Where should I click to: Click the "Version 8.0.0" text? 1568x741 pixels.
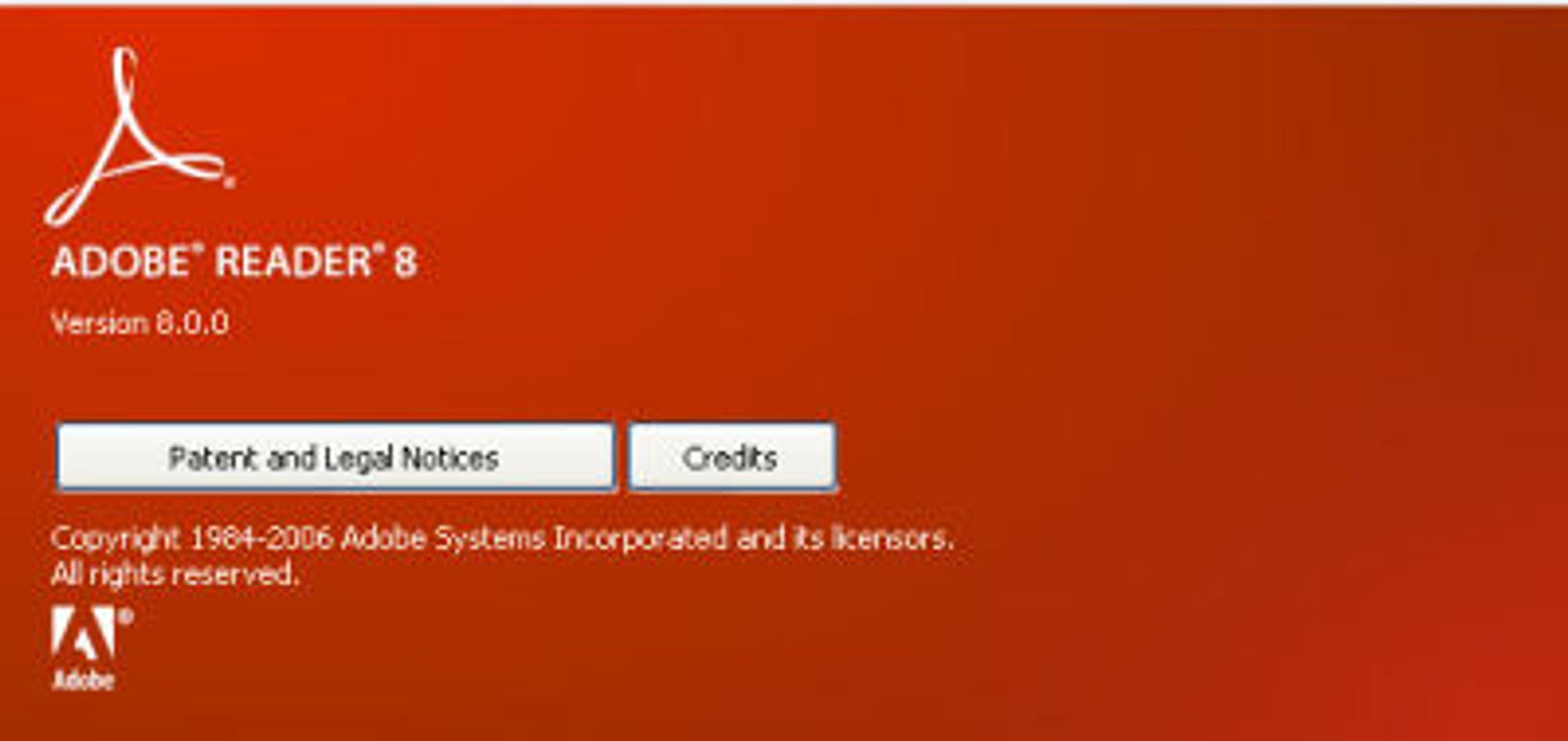[140, 323]
